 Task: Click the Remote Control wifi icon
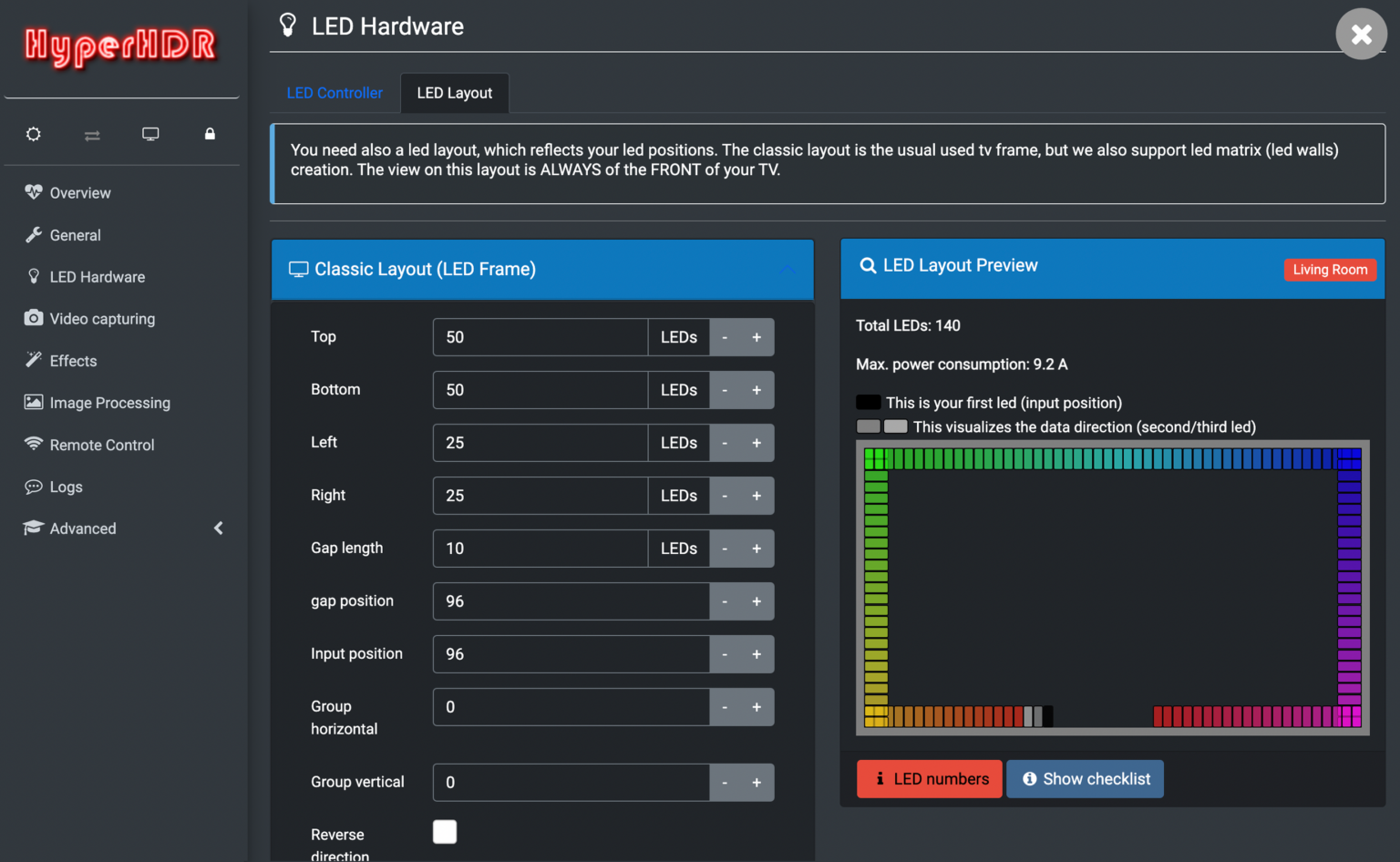click(x=34, y=444)
